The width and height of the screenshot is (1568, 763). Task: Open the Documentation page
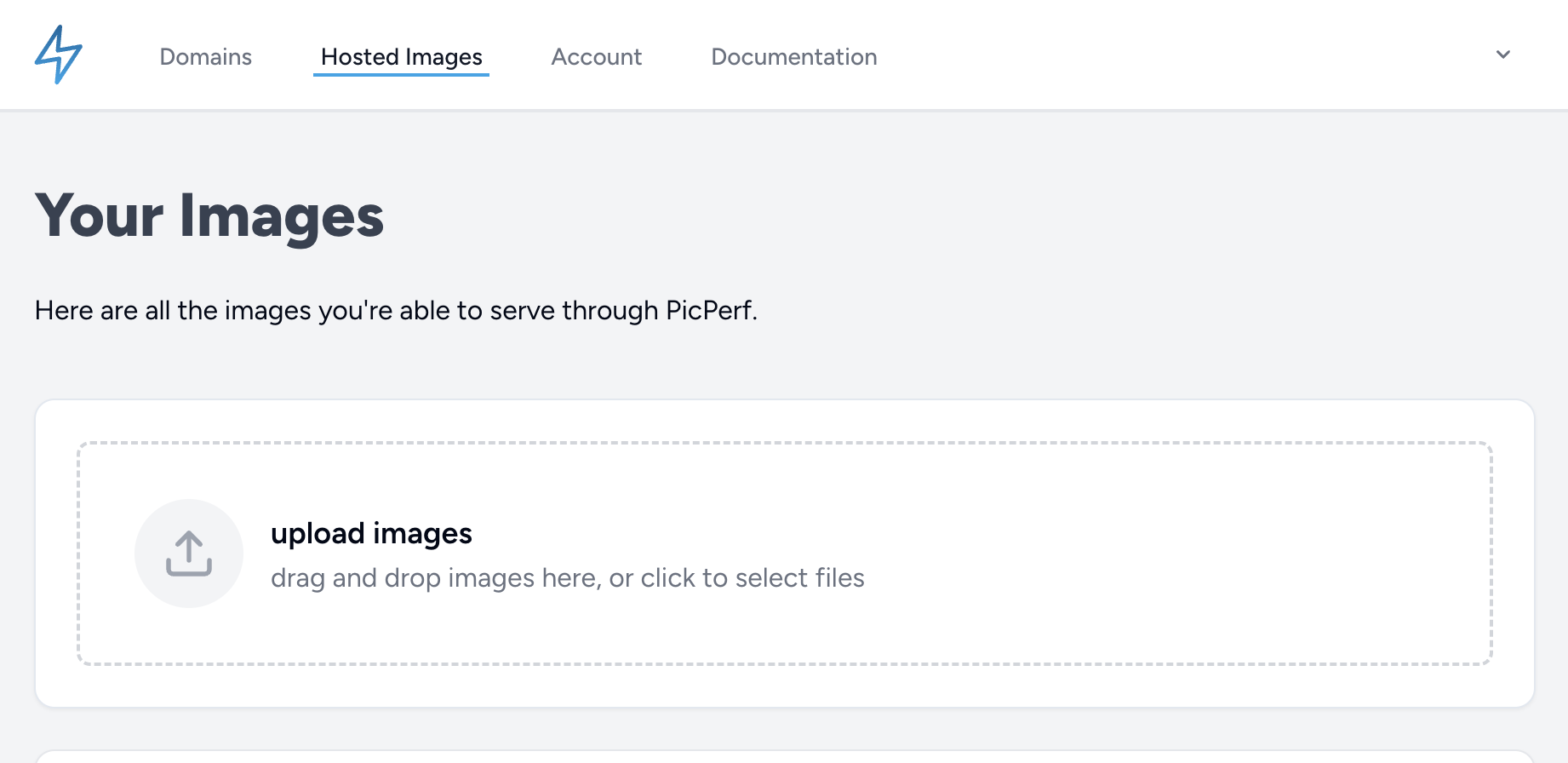point(793,57)
